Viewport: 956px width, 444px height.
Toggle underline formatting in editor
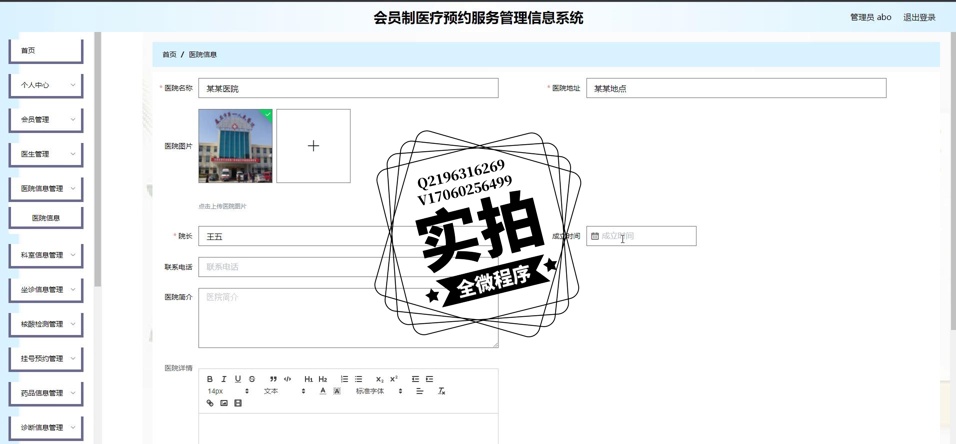(238, 379)
